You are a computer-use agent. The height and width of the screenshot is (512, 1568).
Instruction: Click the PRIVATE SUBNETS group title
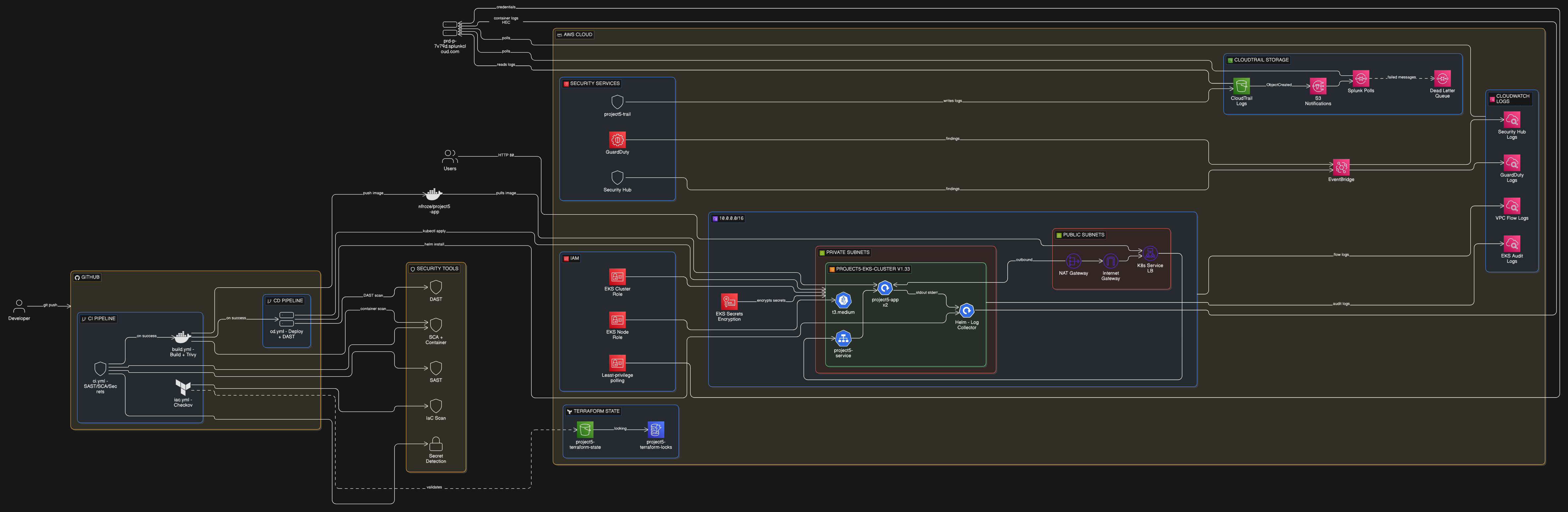coord(847,252)
